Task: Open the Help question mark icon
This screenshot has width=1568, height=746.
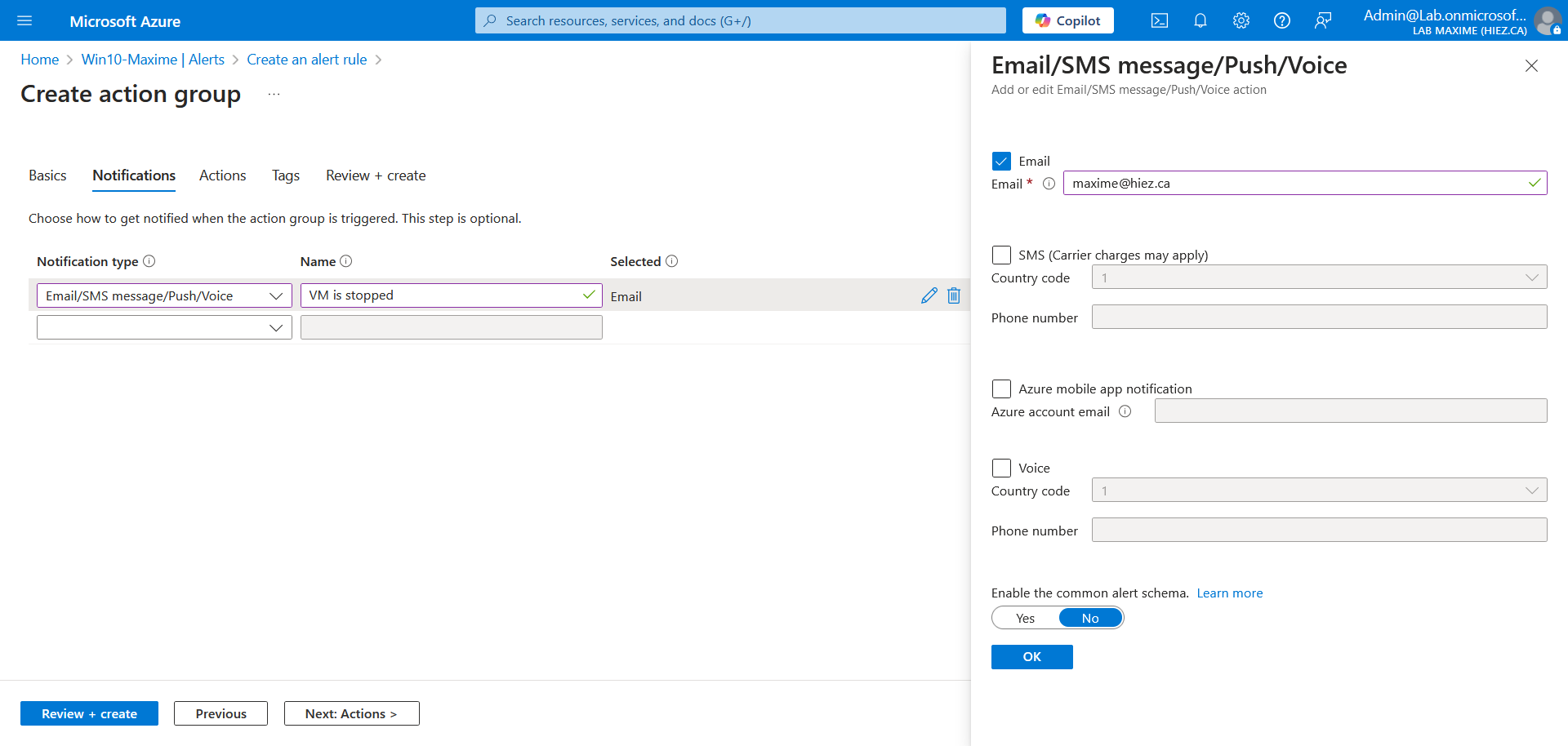Action: click(x=1281, y=21)
